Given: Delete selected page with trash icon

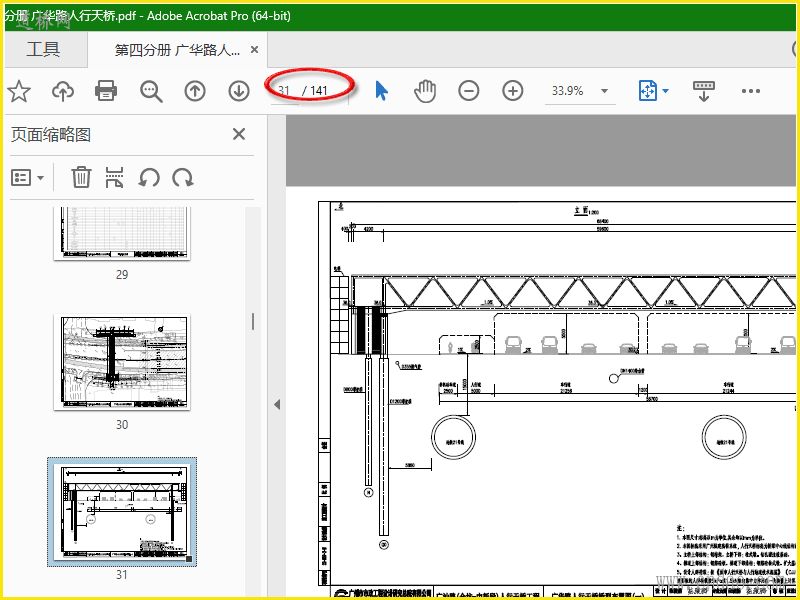Looking at the screenshot, I should coord(81,178).
